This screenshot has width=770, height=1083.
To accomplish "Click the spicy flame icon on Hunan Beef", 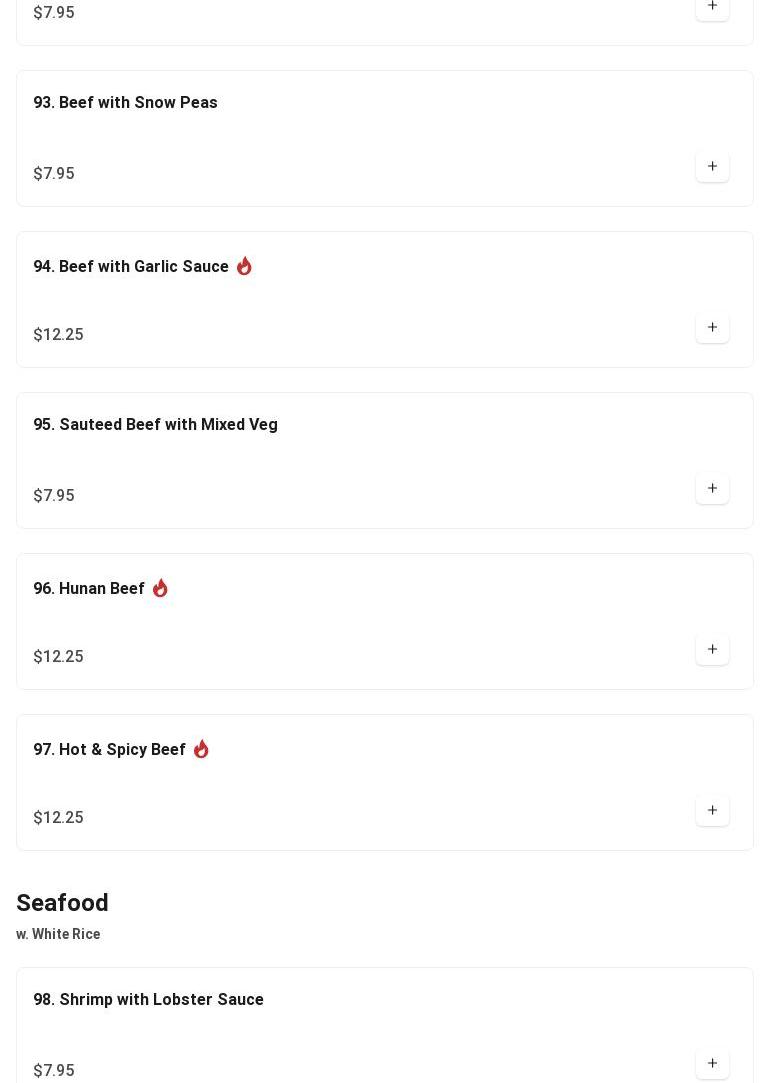I will (160, 588).
